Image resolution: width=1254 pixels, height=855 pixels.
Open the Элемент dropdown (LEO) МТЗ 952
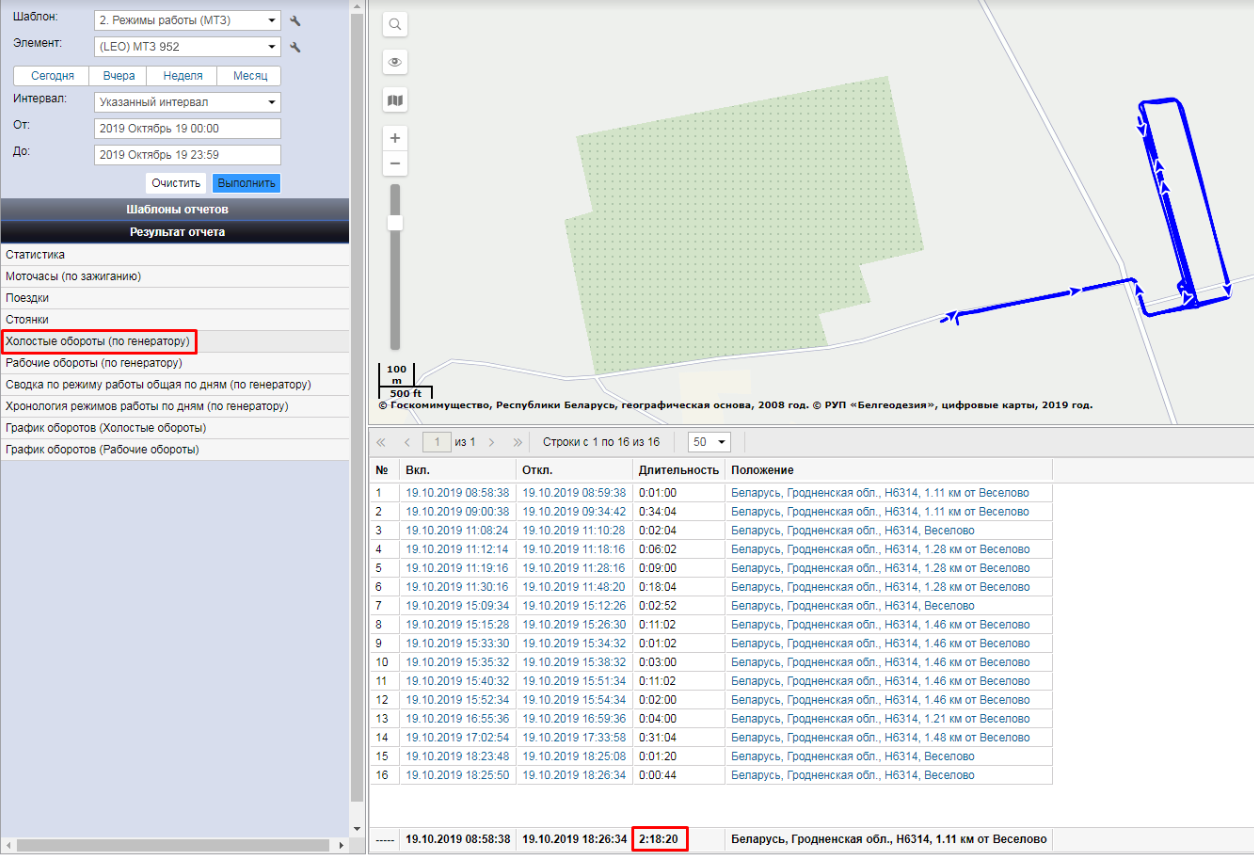tap(187, 46)
